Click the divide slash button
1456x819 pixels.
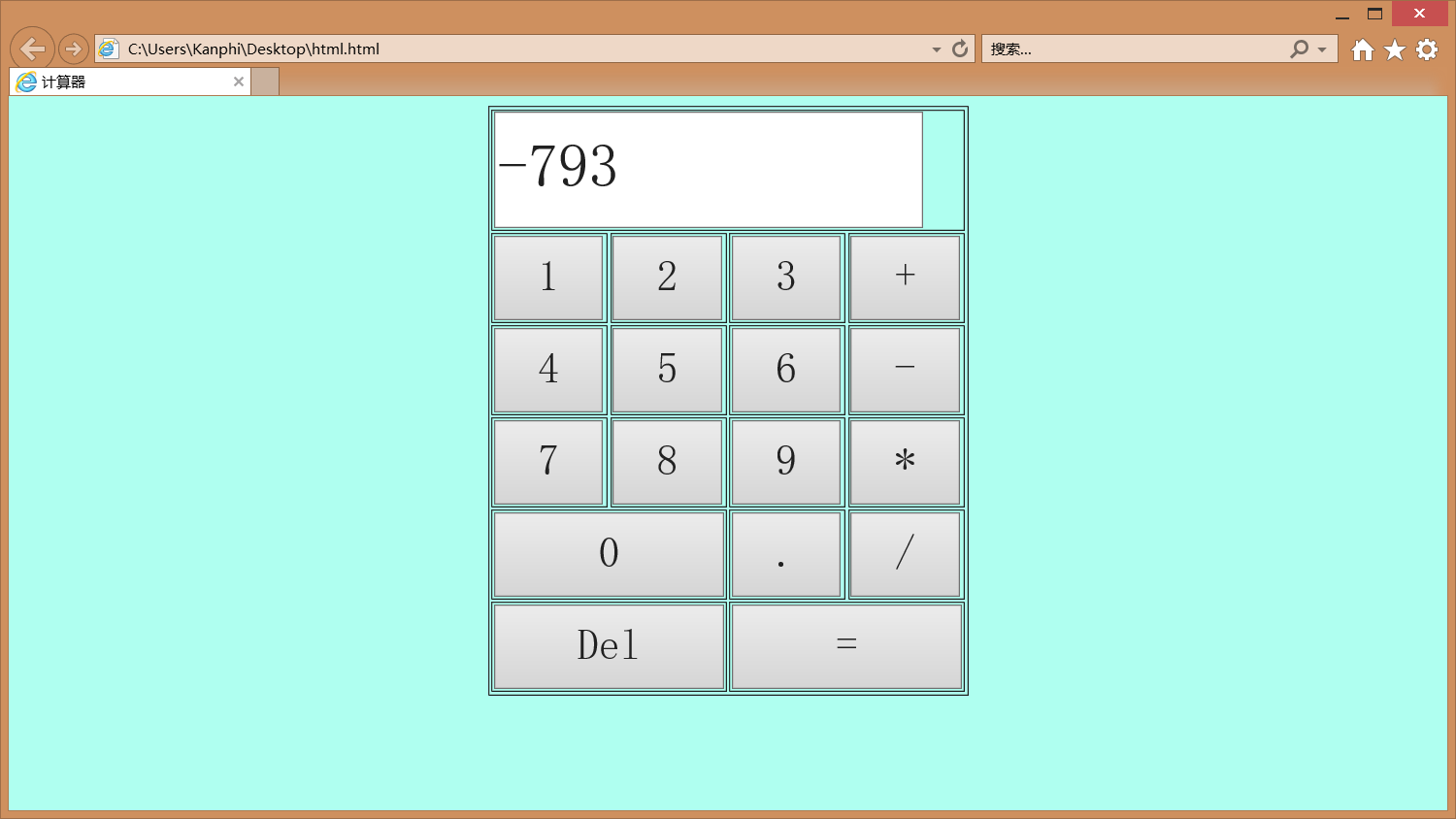tap(906, 554)
